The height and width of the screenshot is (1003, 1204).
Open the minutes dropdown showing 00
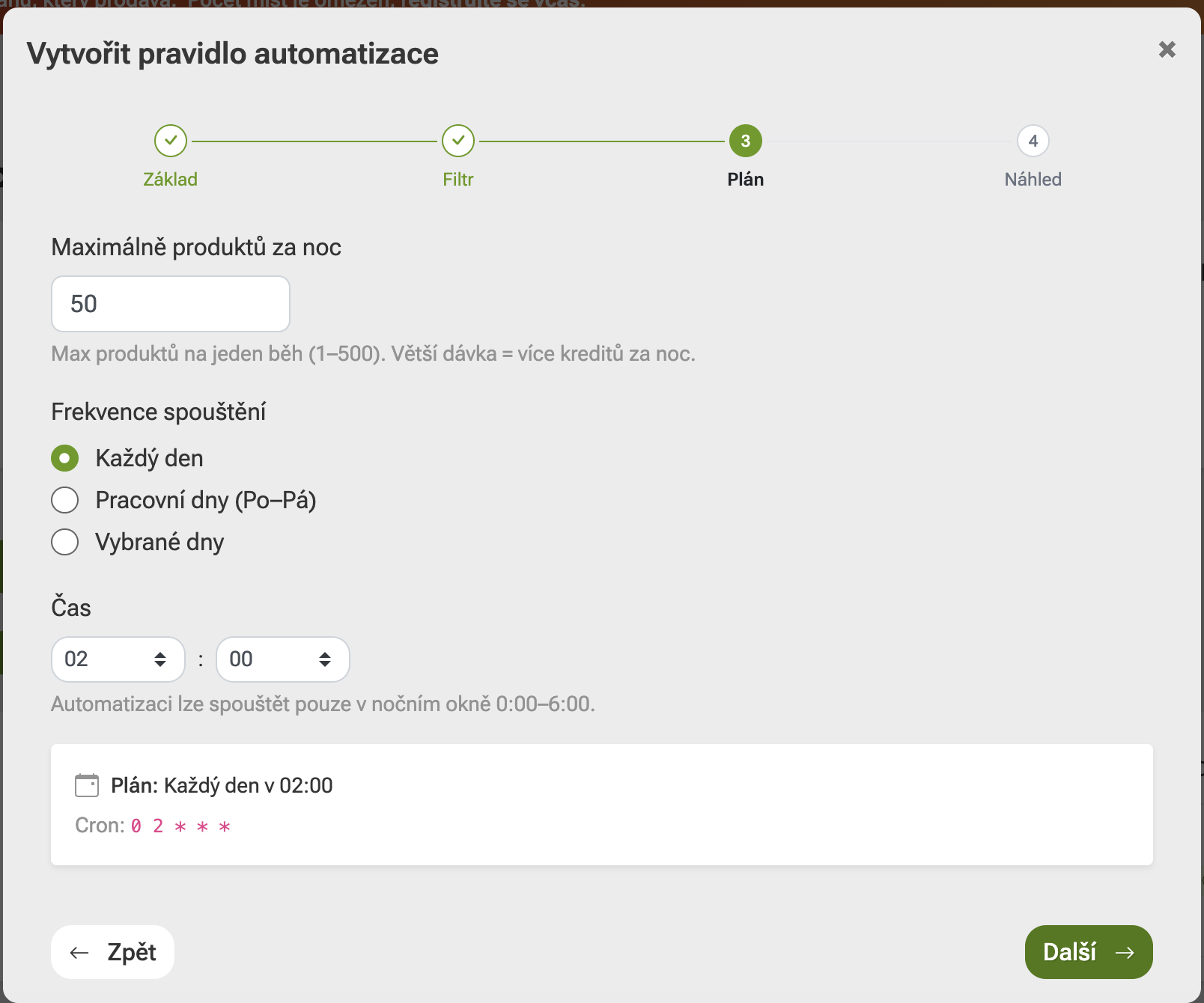(283, 659)
